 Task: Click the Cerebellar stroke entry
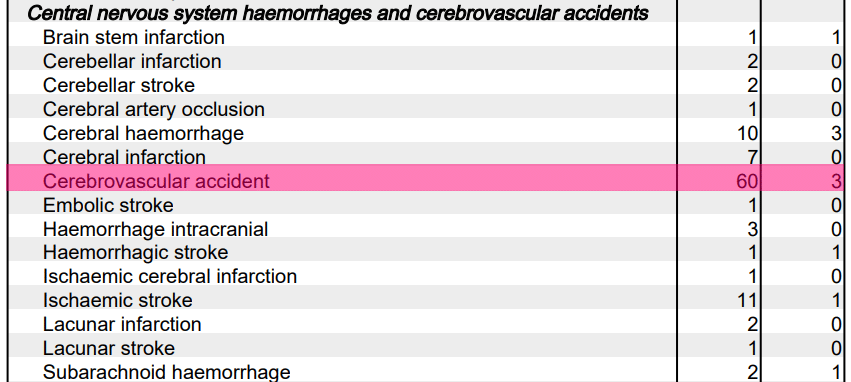click(119, 85)
